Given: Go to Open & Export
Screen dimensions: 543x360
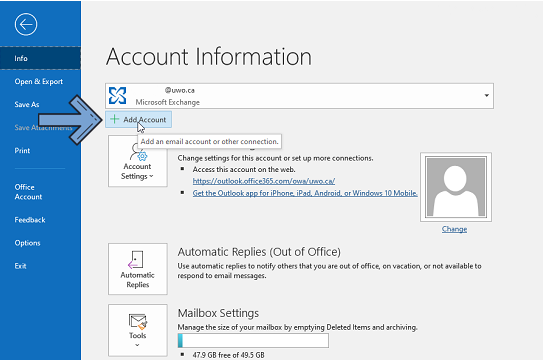Looking at the screenshot, I should (x=38, y=81).
